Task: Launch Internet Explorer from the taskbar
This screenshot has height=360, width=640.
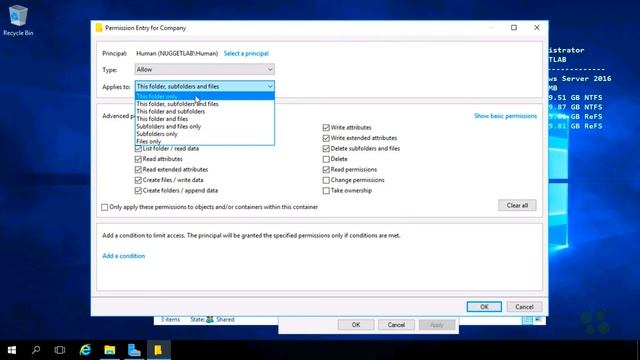Action: click(85, 350)
